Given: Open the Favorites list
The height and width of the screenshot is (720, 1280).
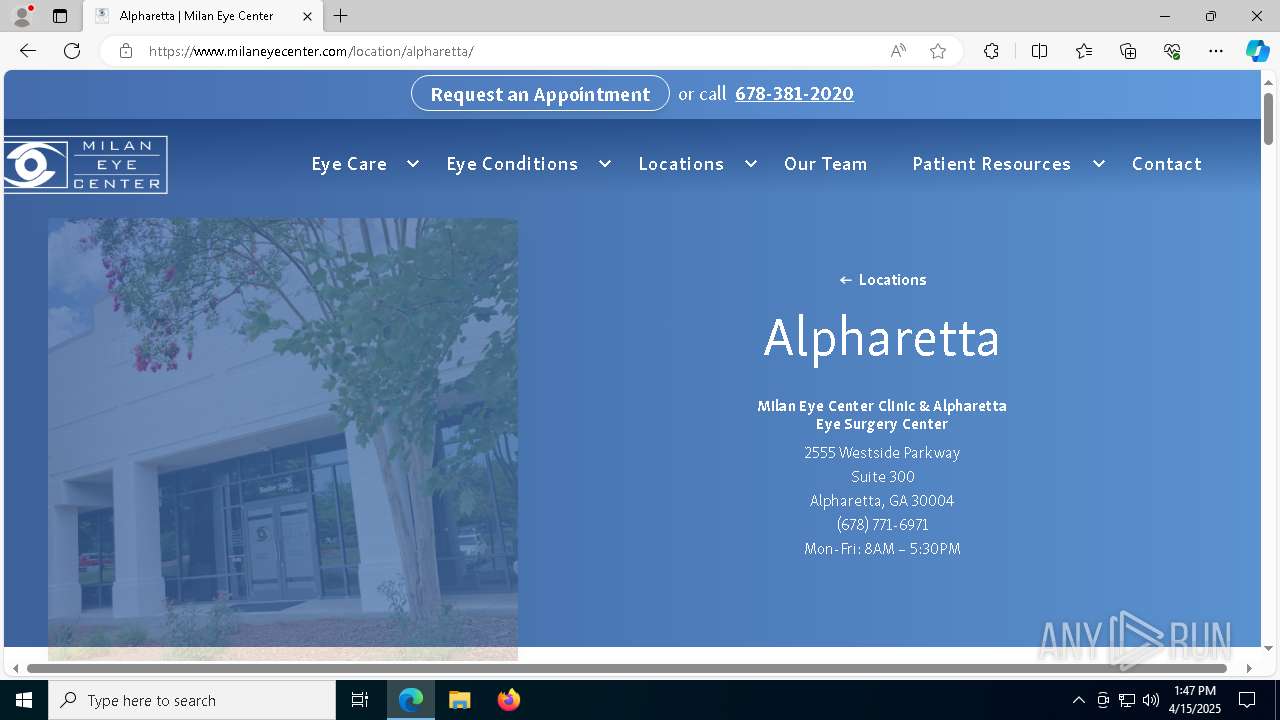Looking at the screenshot, I should click(1084, 51).
